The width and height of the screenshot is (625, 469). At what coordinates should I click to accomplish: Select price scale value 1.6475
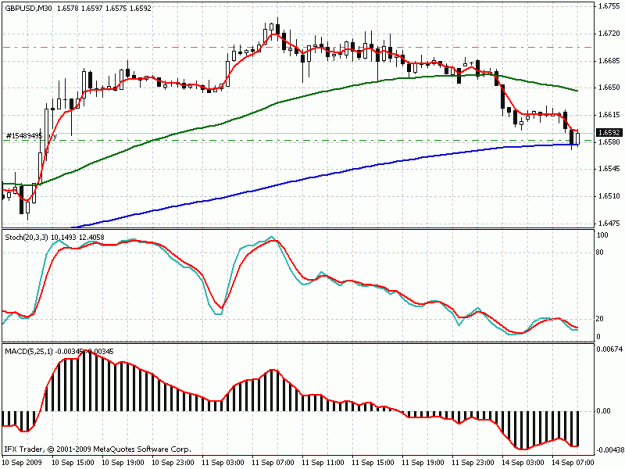pyautogui.click(x=609, y=223)
